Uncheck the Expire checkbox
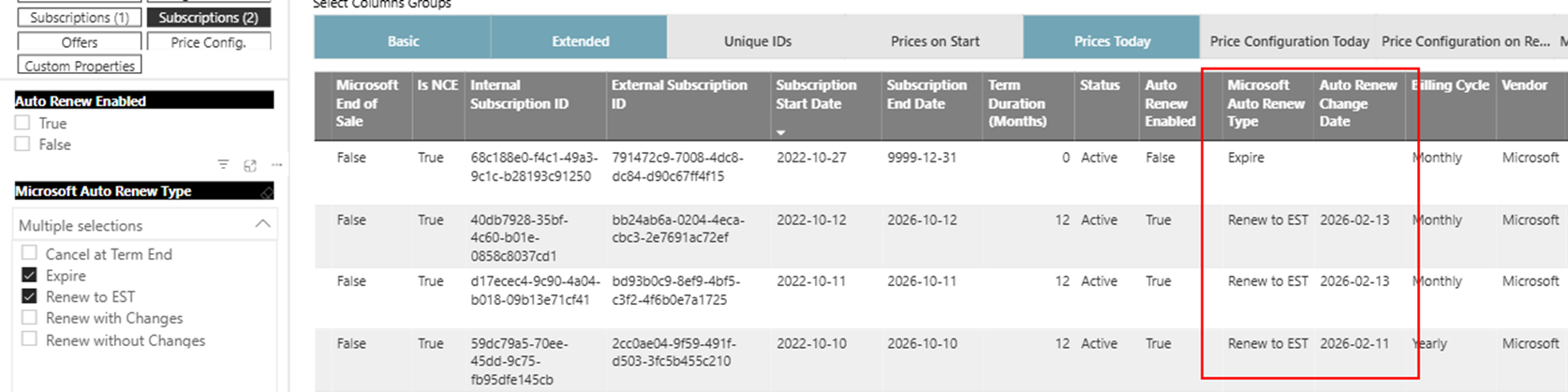The height and width of the screenshot is (392, 1568). pos(29,275)
